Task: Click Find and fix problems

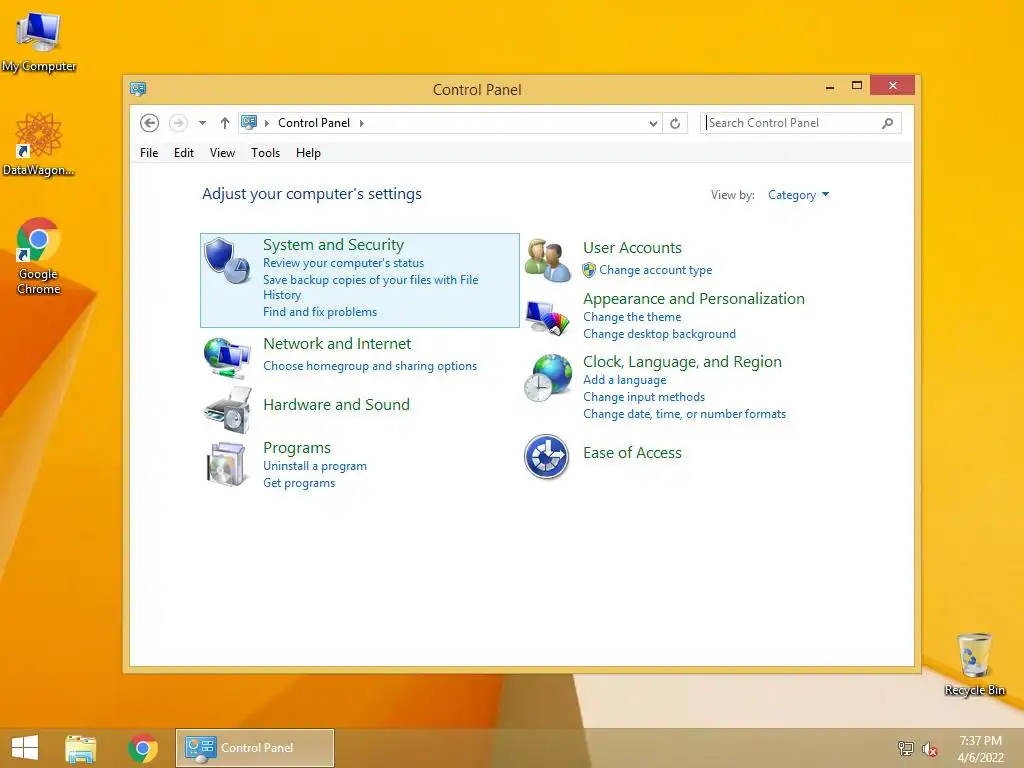Action: click(320, 312)
